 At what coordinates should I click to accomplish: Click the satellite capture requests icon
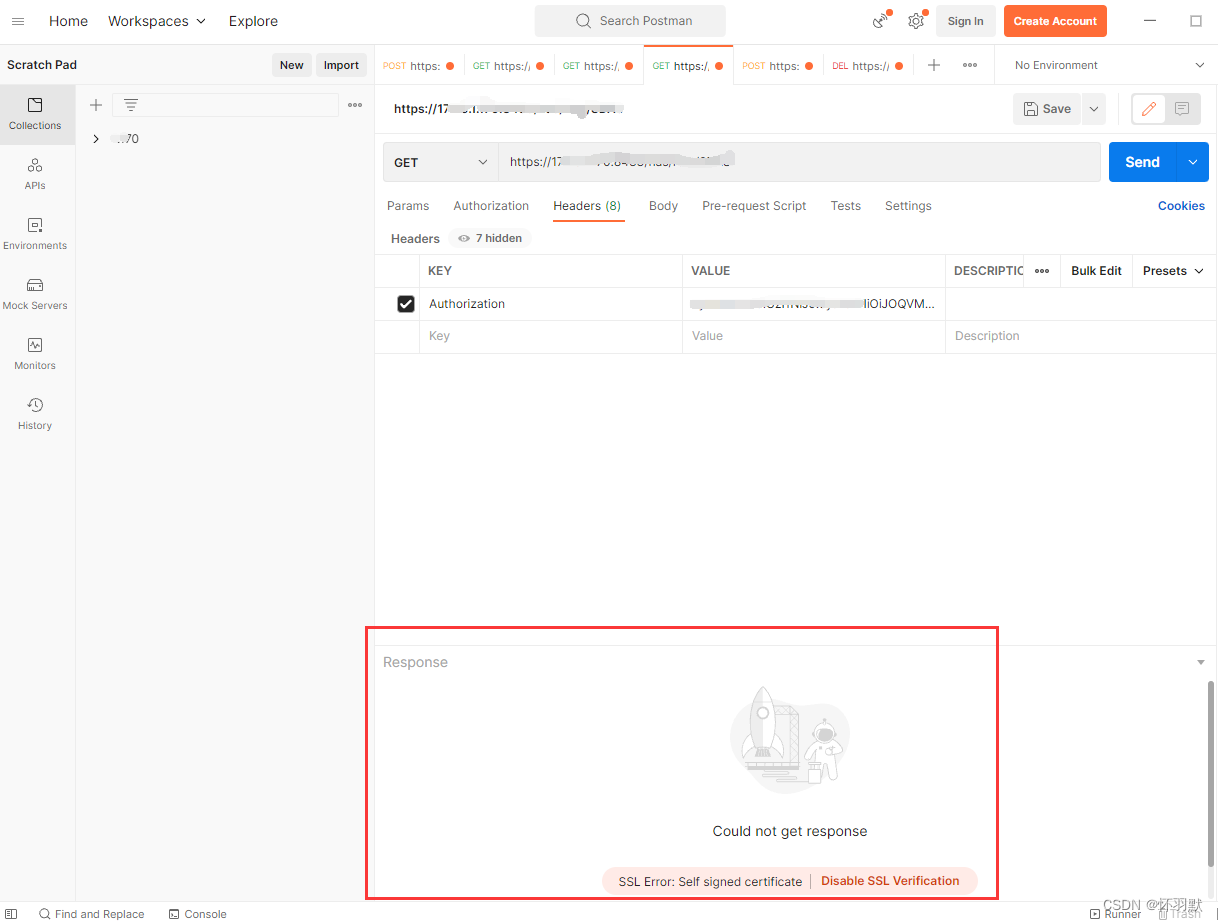(x=881, y=21)
